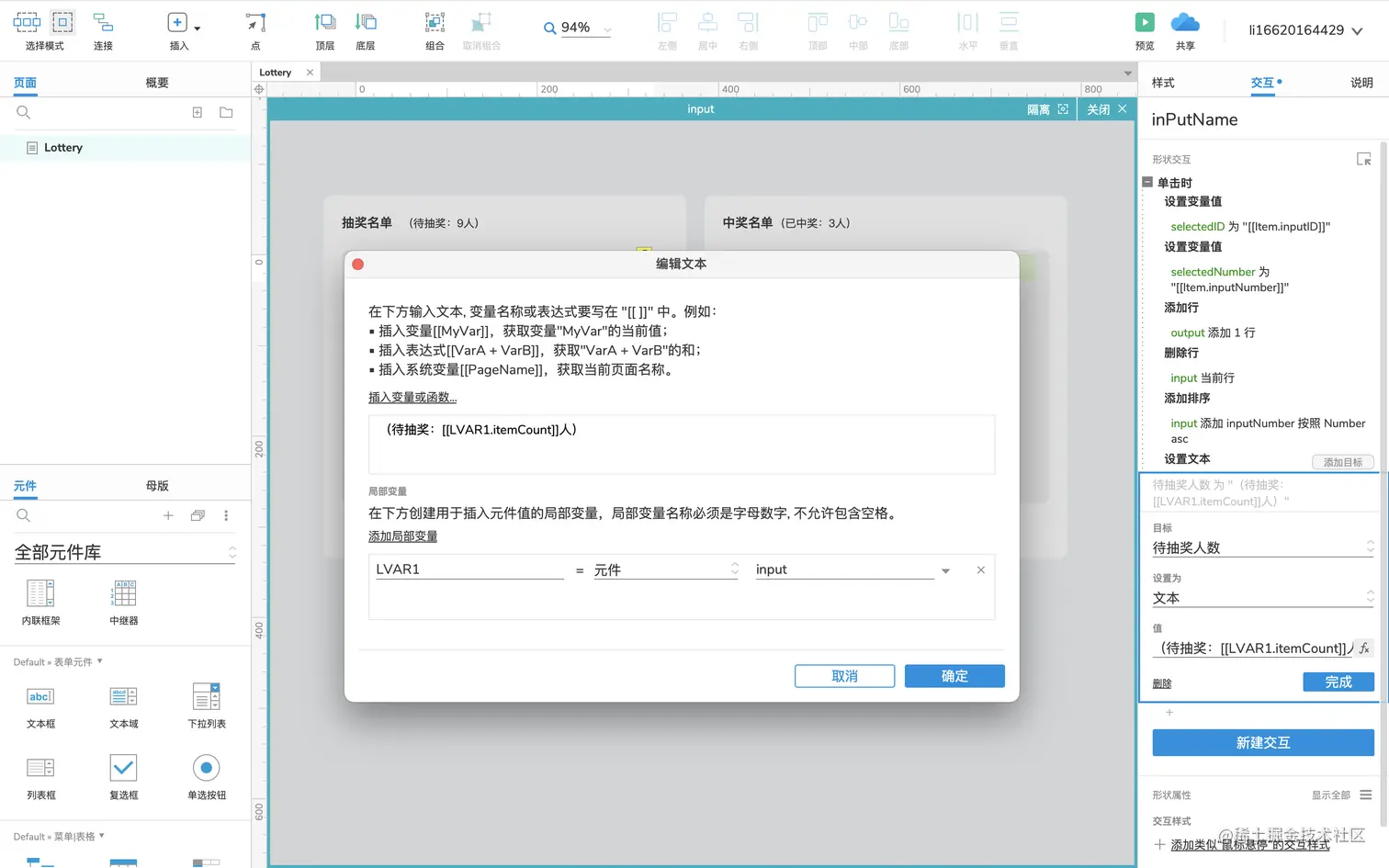Image resolution: width=1389 pixels, height=868 pixels.
Task: Toggle 隔离 isolate view
Action: (x=1047, y=109)
